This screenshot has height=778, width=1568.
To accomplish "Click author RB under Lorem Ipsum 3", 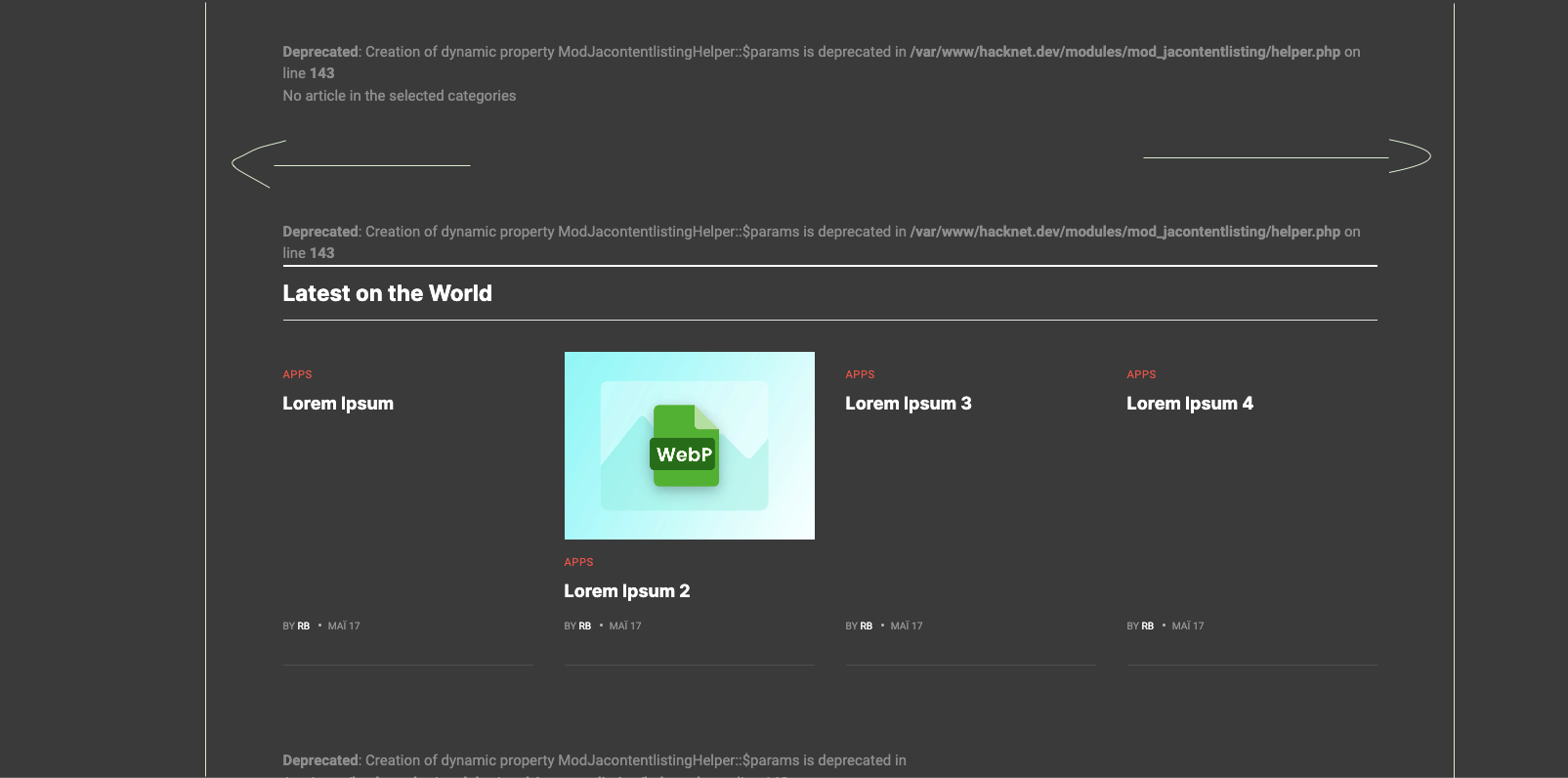I will [x=867, y=627].
